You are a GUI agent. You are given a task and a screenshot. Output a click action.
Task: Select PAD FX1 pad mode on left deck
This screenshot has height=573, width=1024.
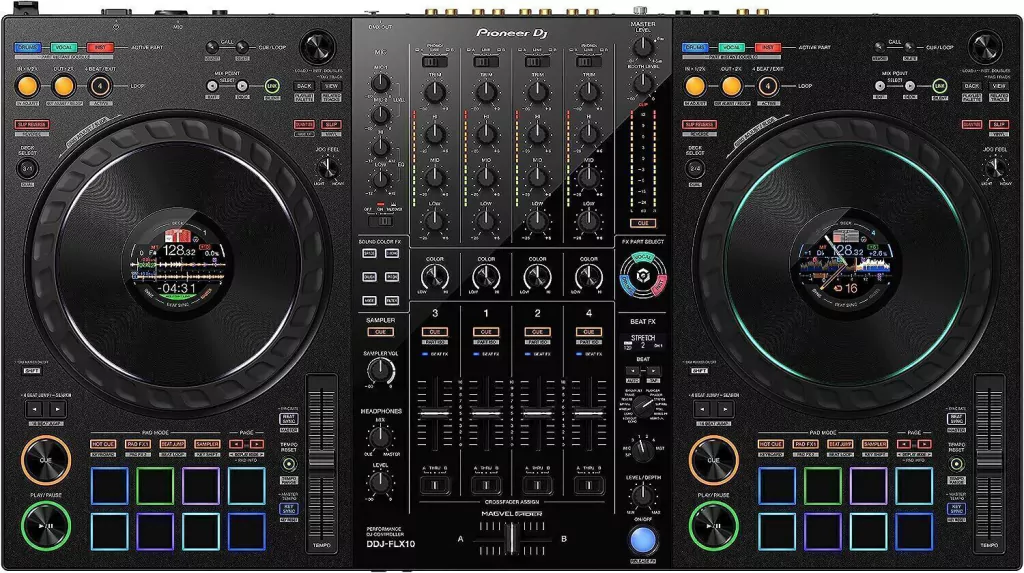(x=138, y=444)
